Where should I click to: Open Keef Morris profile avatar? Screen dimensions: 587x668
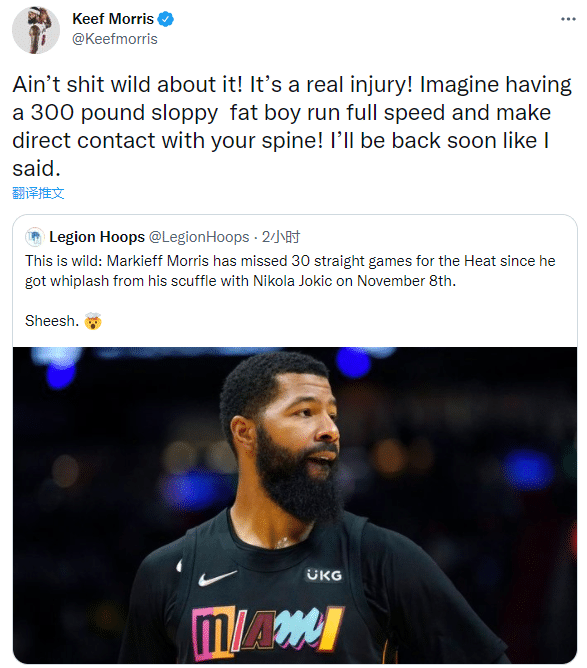36,30
